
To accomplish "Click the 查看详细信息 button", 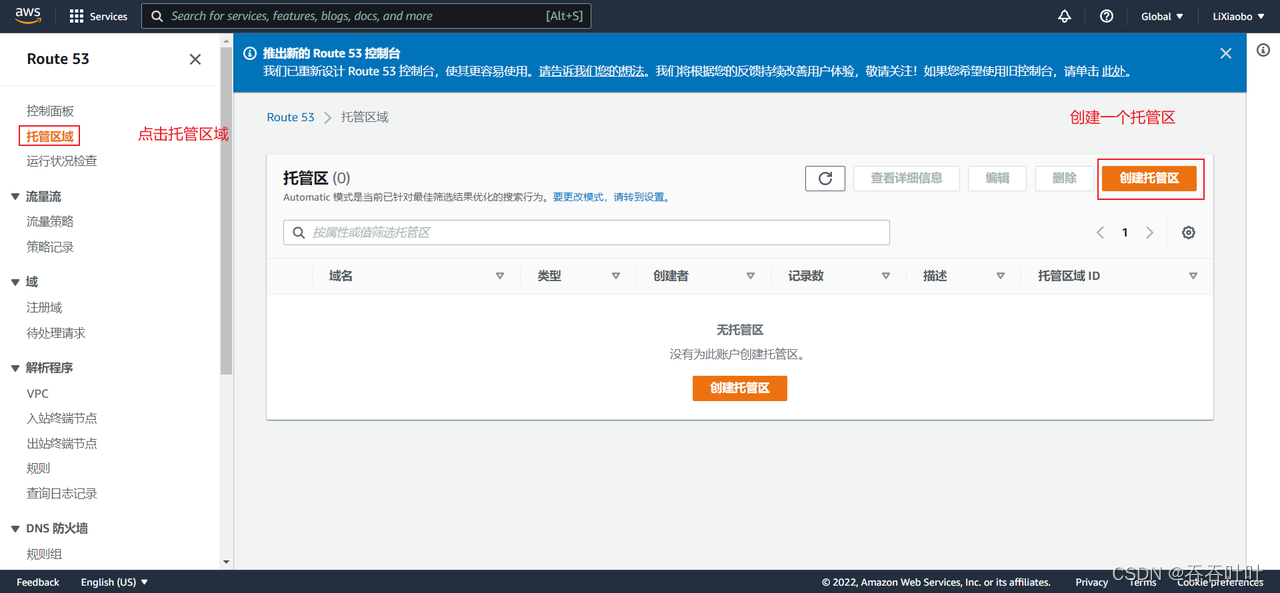I will coord(906,178).
